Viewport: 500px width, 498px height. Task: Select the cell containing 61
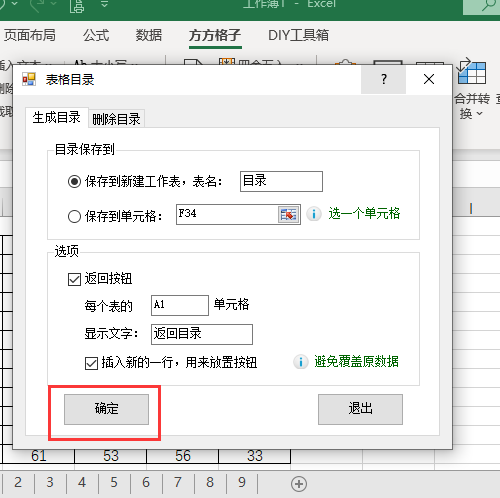(x=38, y=456)
